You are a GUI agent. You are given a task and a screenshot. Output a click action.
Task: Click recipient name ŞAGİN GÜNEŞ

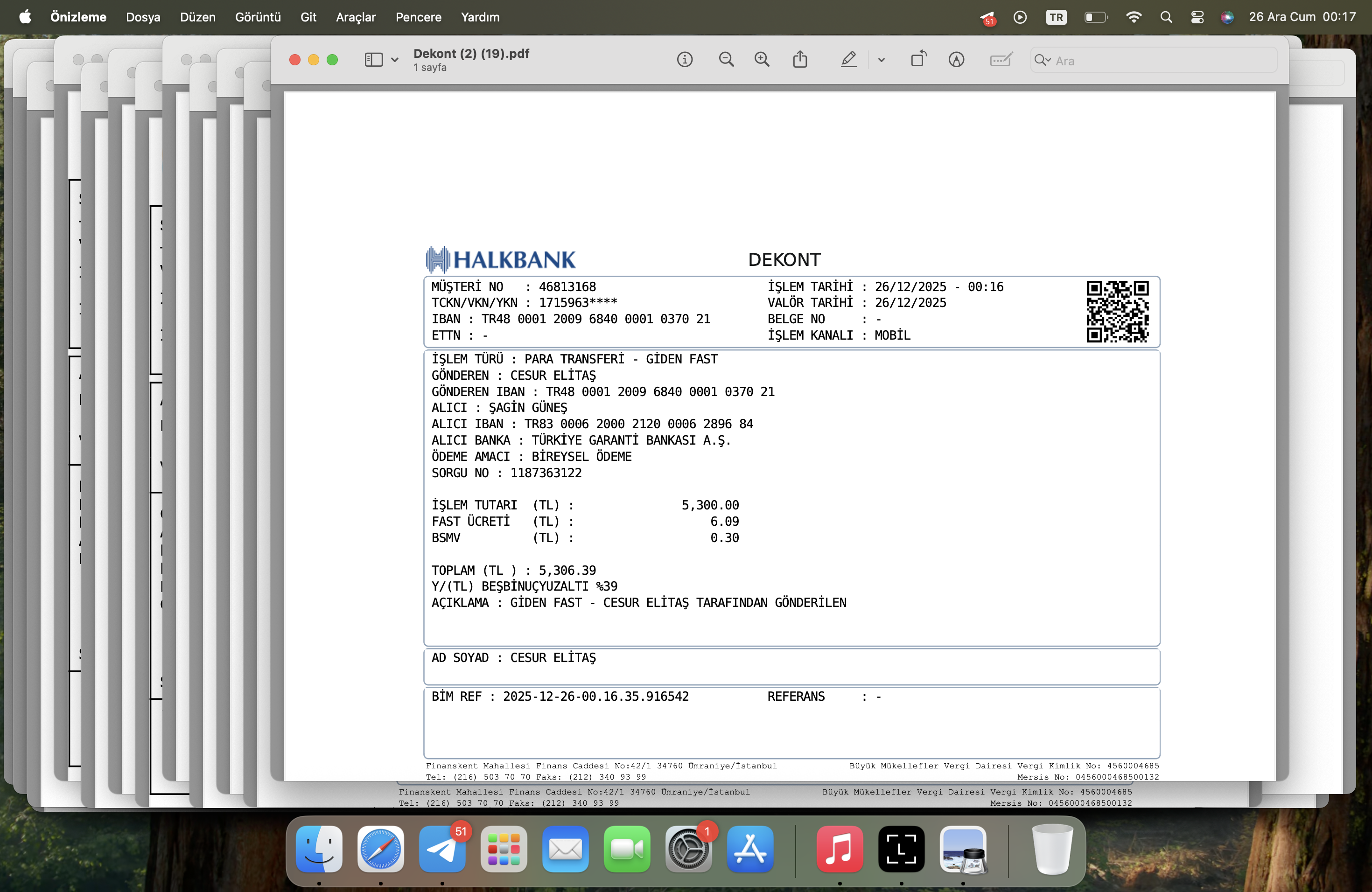tap(528, 408)
